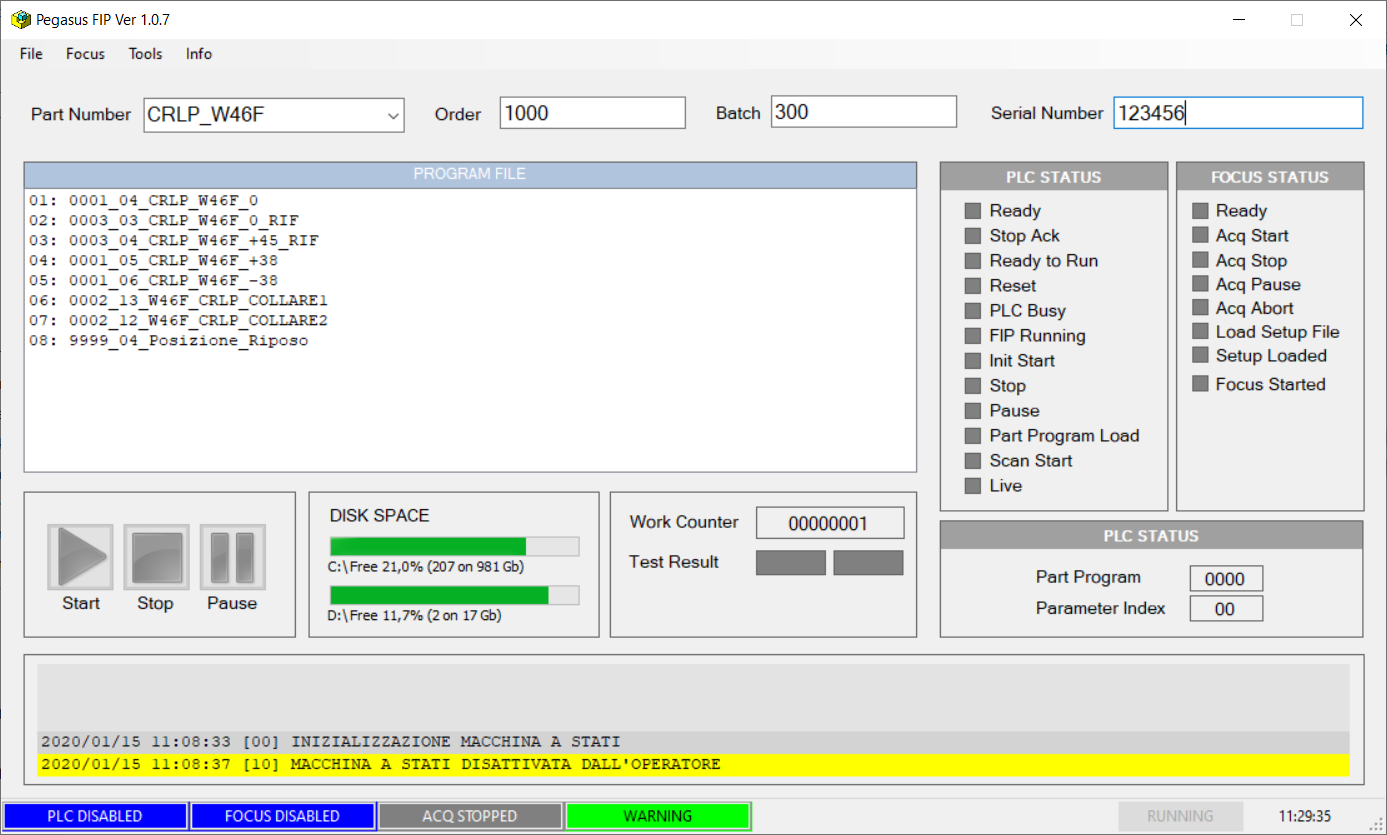Click the FIP Running status indicator

972,336
